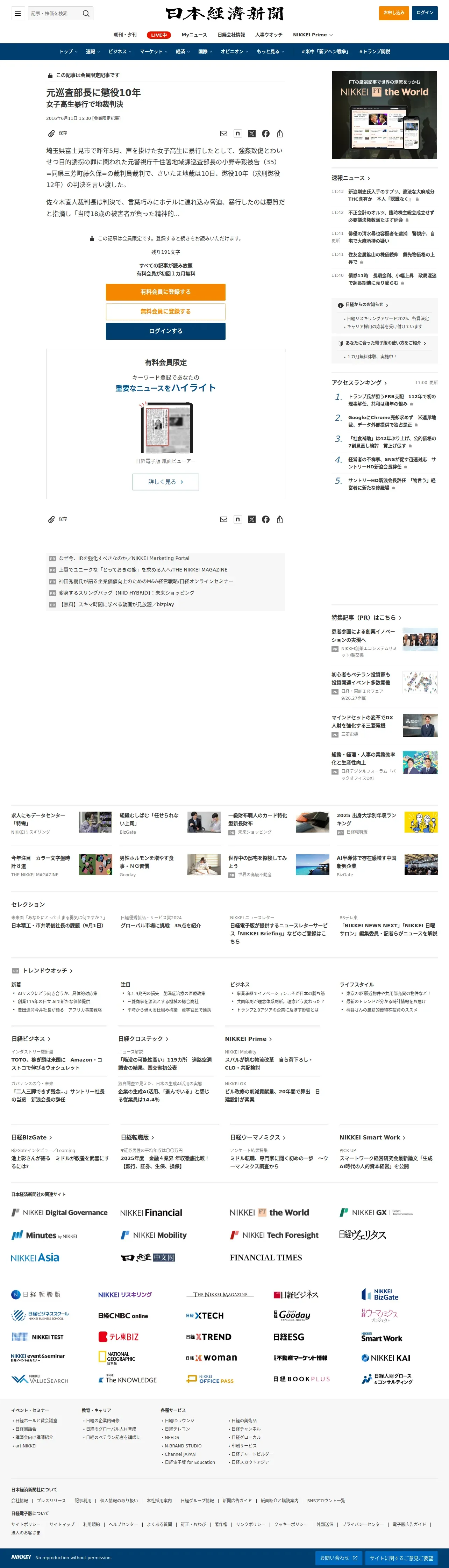
Task: Open the hamburger menu icon
Action: tap(18, 13)
